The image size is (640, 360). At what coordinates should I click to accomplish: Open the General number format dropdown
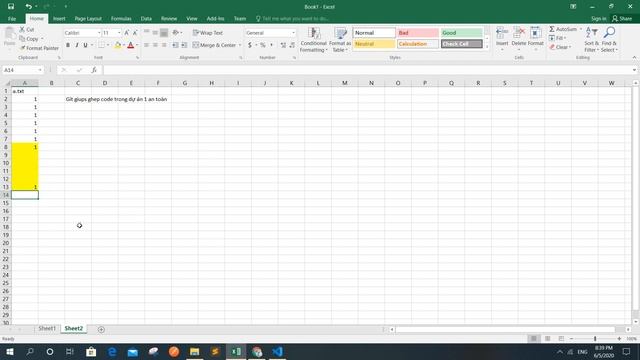[x=293, y=33]
